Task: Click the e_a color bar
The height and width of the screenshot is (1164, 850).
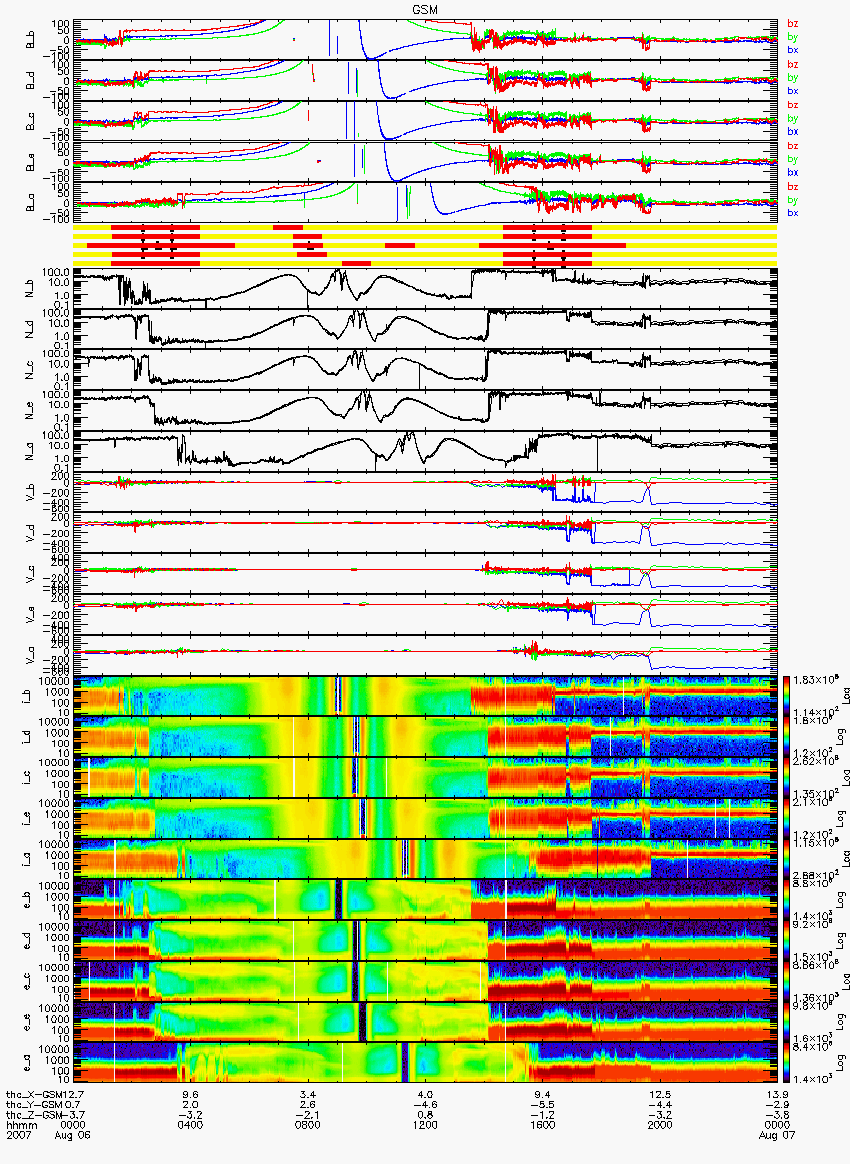Action: click(786, 1064)
